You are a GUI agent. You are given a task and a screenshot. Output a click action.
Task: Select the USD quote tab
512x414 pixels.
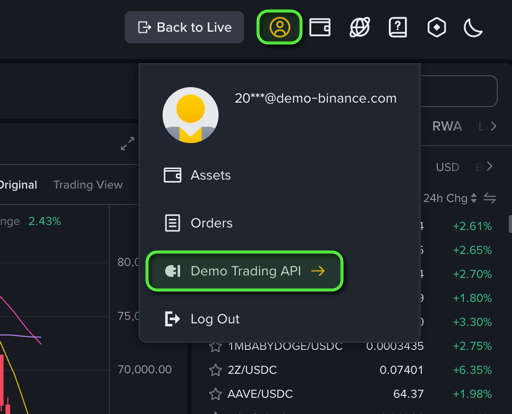click(447, 167)
